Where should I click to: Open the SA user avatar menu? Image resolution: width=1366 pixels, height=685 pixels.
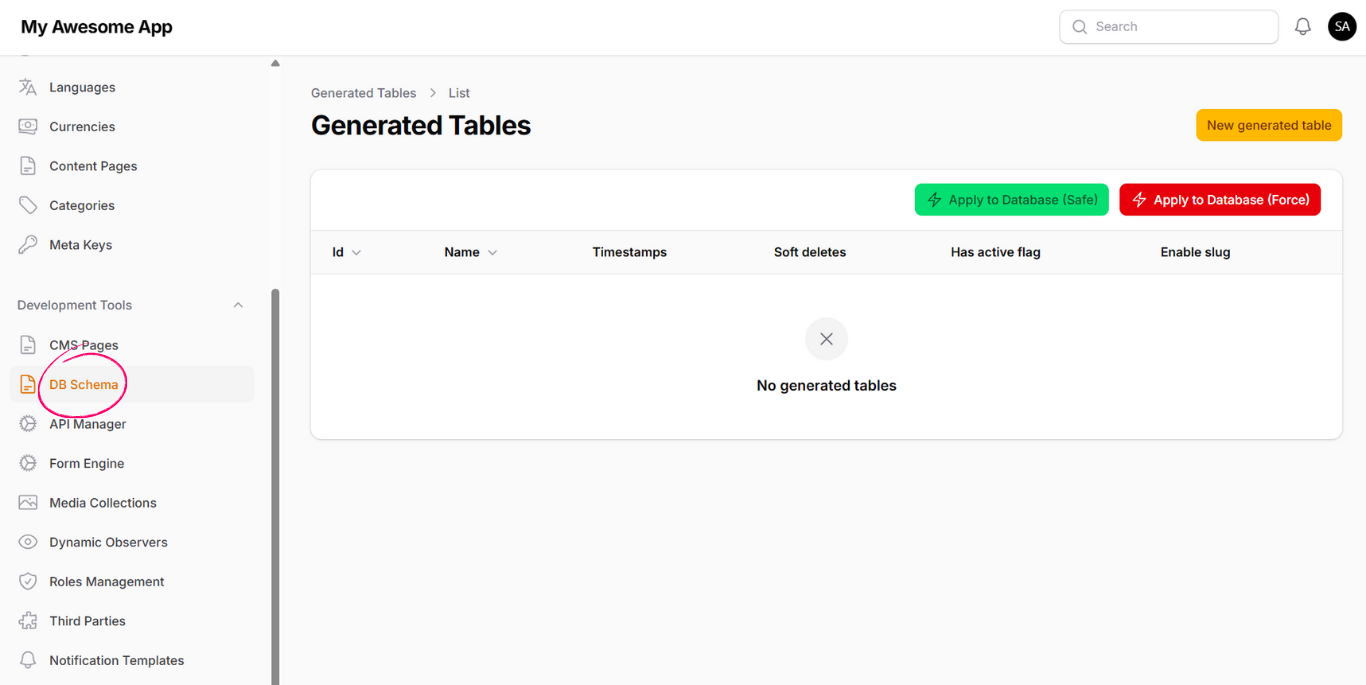click(x=1341, y=27)
